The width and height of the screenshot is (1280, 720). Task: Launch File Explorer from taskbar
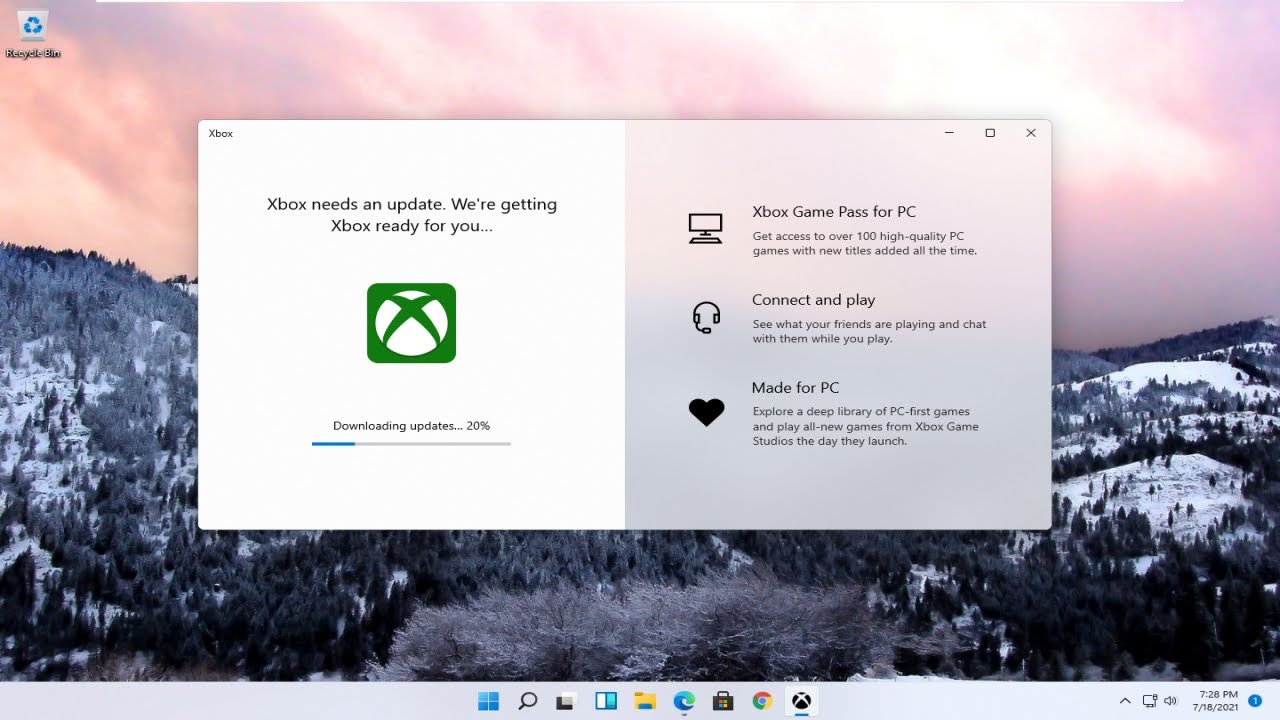coord(645,701)
